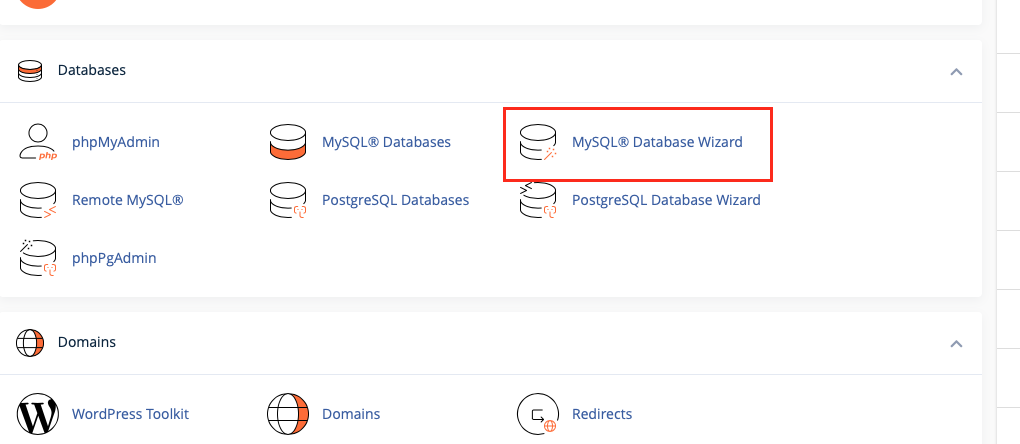Collapse the Databases section chevron

click(x=956, y=72)
